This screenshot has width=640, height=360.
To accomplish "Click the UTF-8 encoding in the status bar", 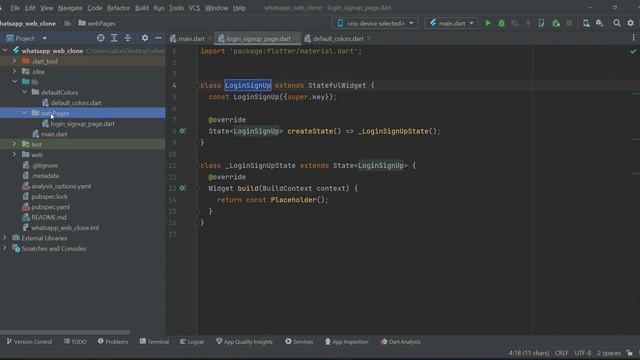I will 582,353.
